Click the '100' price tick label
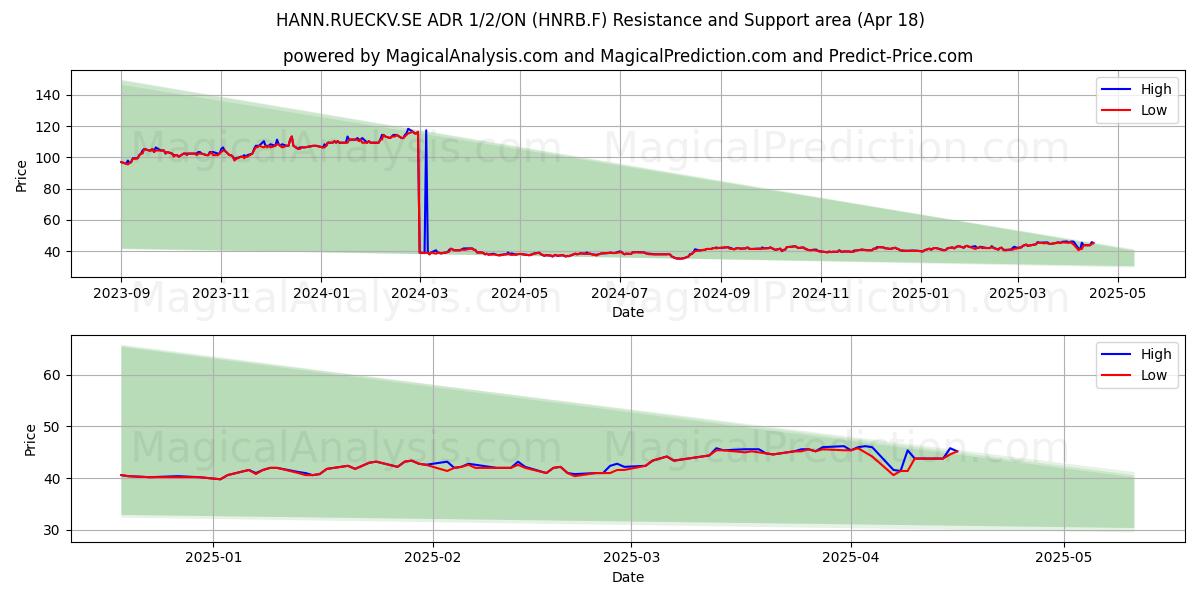The height and width of the screenshot is (600, 1200). pyautogui.click(x=49, y=158)
